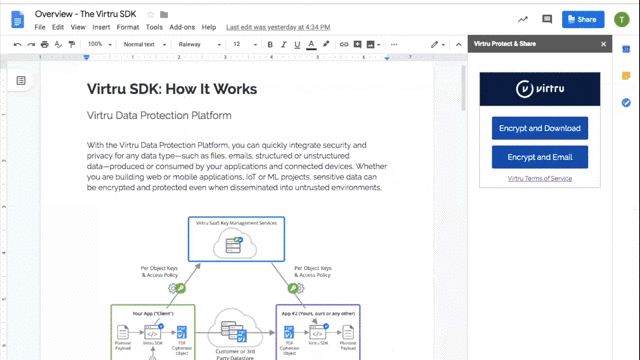The image size is (640, 360).
Task: Close the Virtru Protect & Share panel
Action: (x=603, y=44)
